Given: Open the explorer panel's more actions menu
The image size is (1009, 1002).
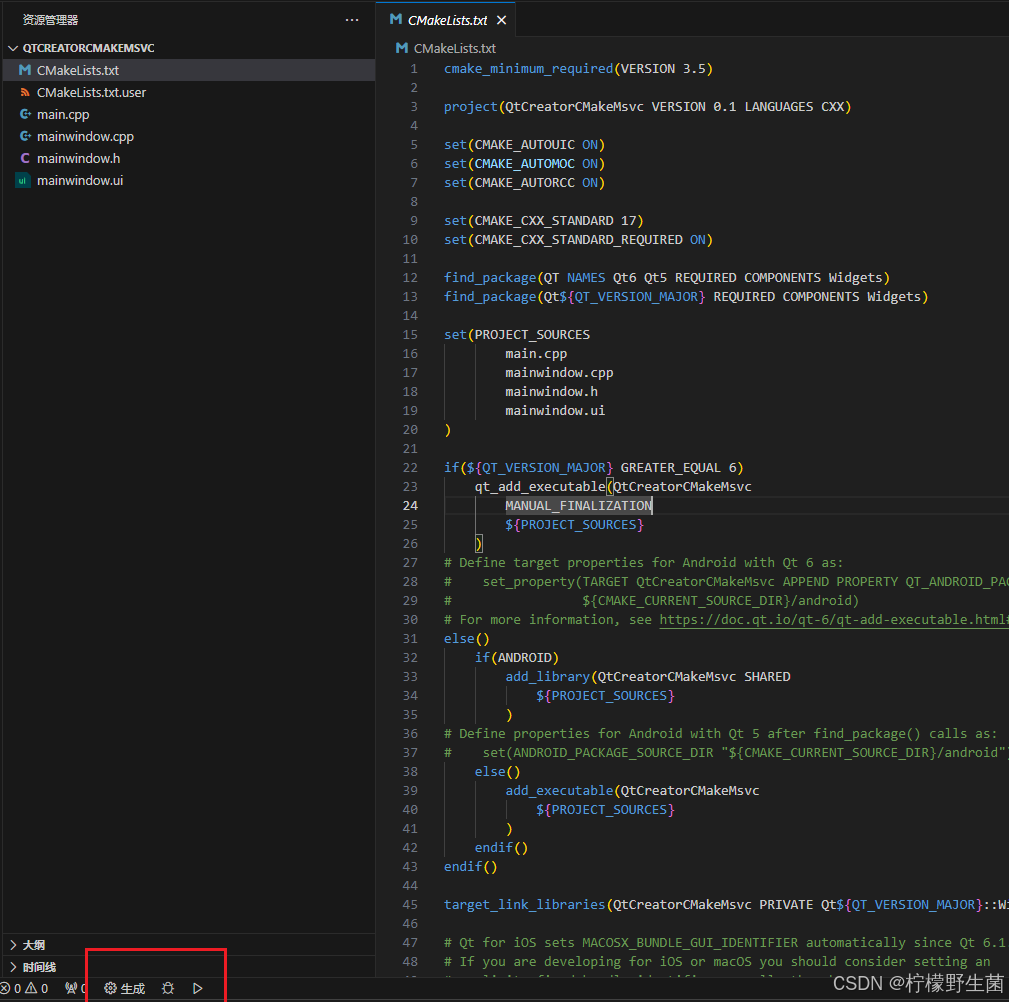Looking at the screenshot, I should click(x=351, y=20).
